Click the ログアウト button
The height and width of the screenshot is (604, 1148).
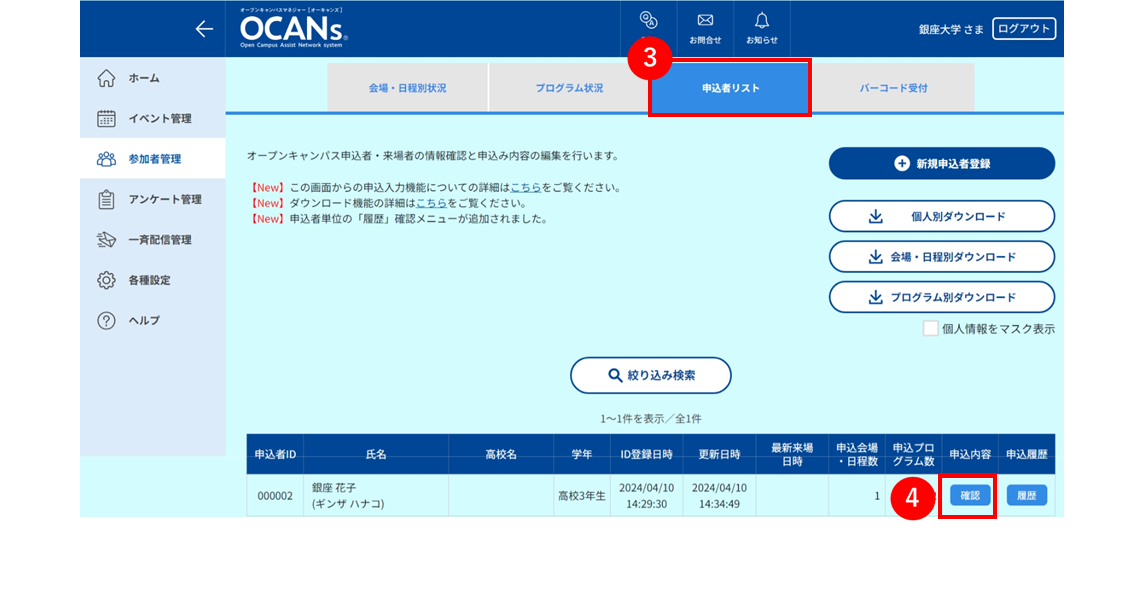pos(1024,29)
